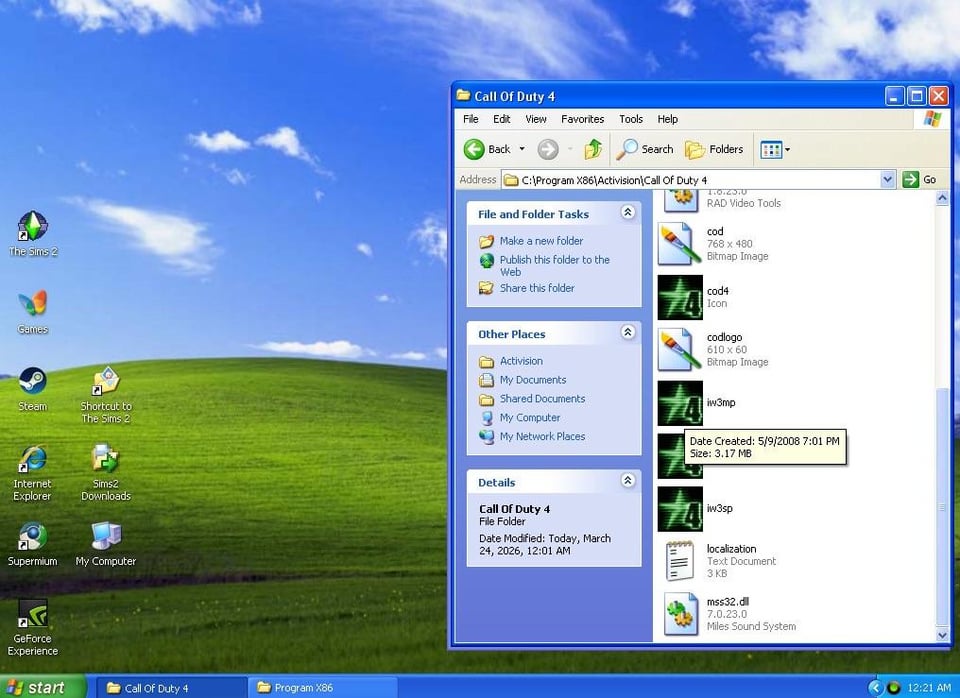Collapse the Other Places panel
This screenshot has width=960, height=698.
click(x=628, y=333)
